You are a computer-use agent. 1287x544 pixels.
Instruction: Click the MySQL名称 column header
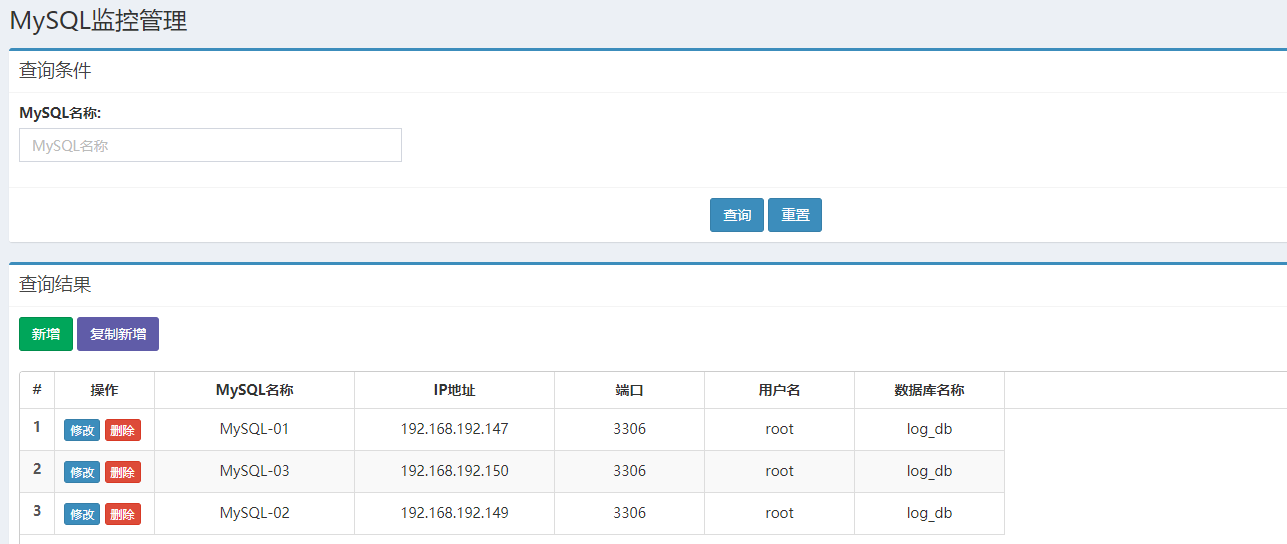(x=255, y=390)
